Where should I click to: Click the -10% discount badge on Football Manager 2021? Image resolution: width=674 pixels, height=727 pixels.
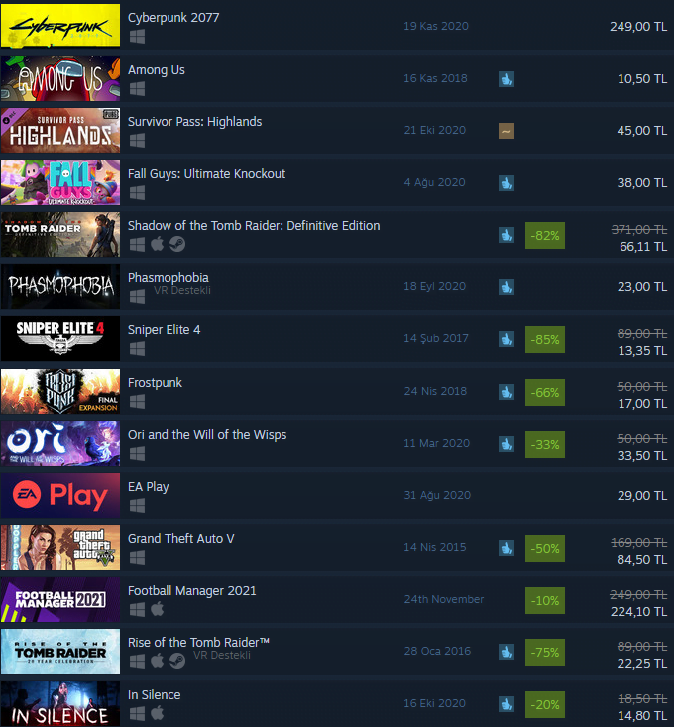[545, 600]
